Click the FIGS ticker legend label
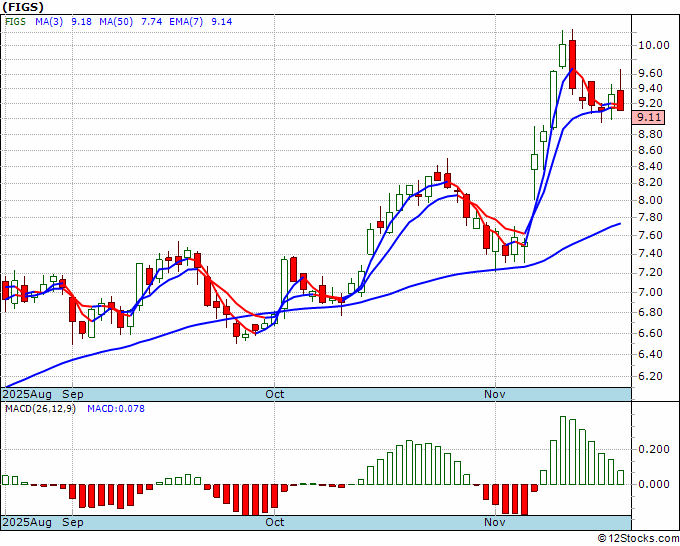This screenshot has height=546, width=680. (16, 21)
